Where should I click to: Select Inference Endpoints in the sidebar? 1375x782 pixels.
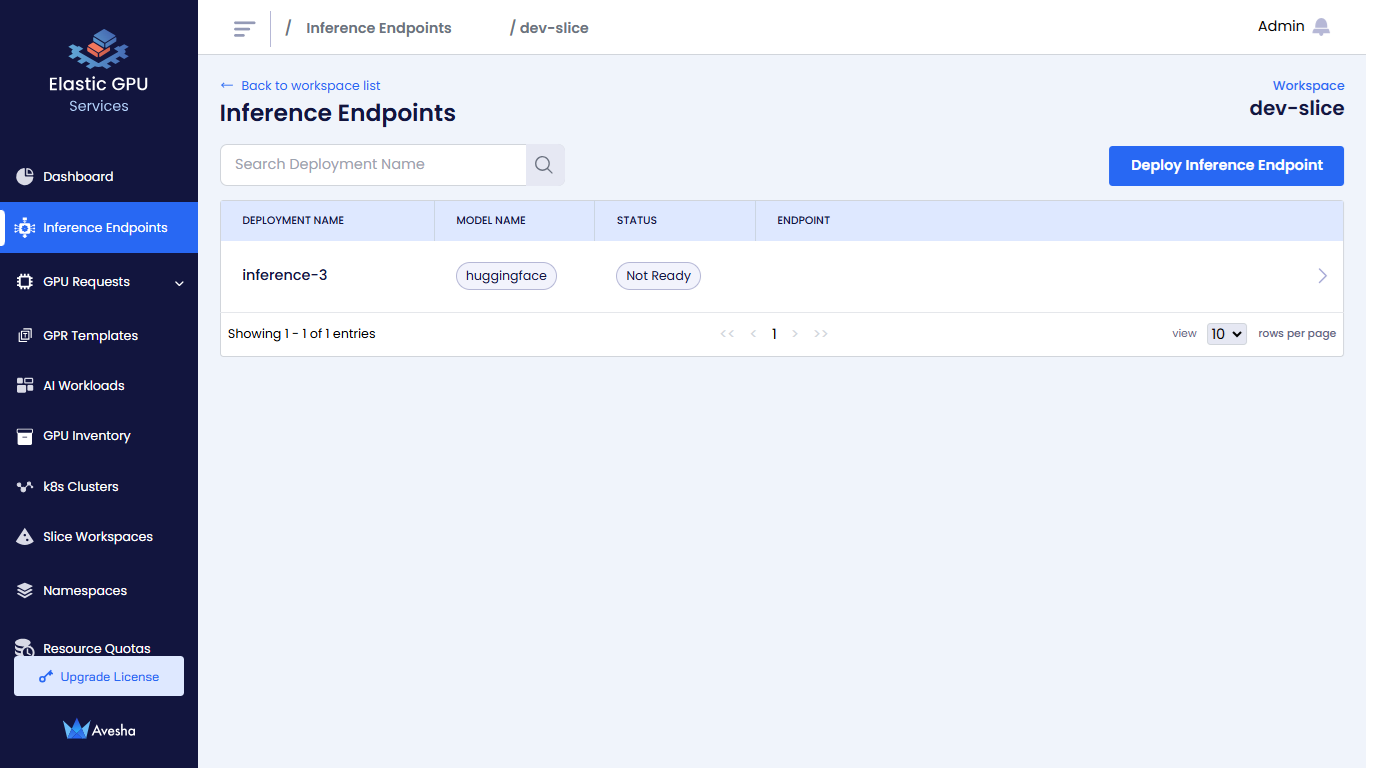99,228
